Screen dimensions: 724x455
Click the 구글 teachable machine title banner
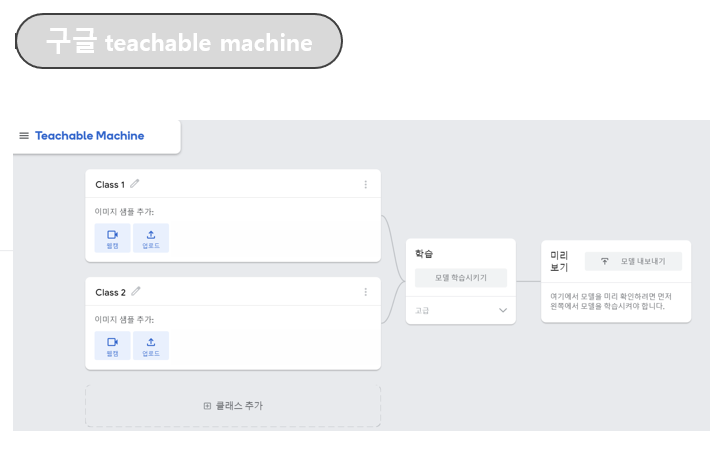179,41
